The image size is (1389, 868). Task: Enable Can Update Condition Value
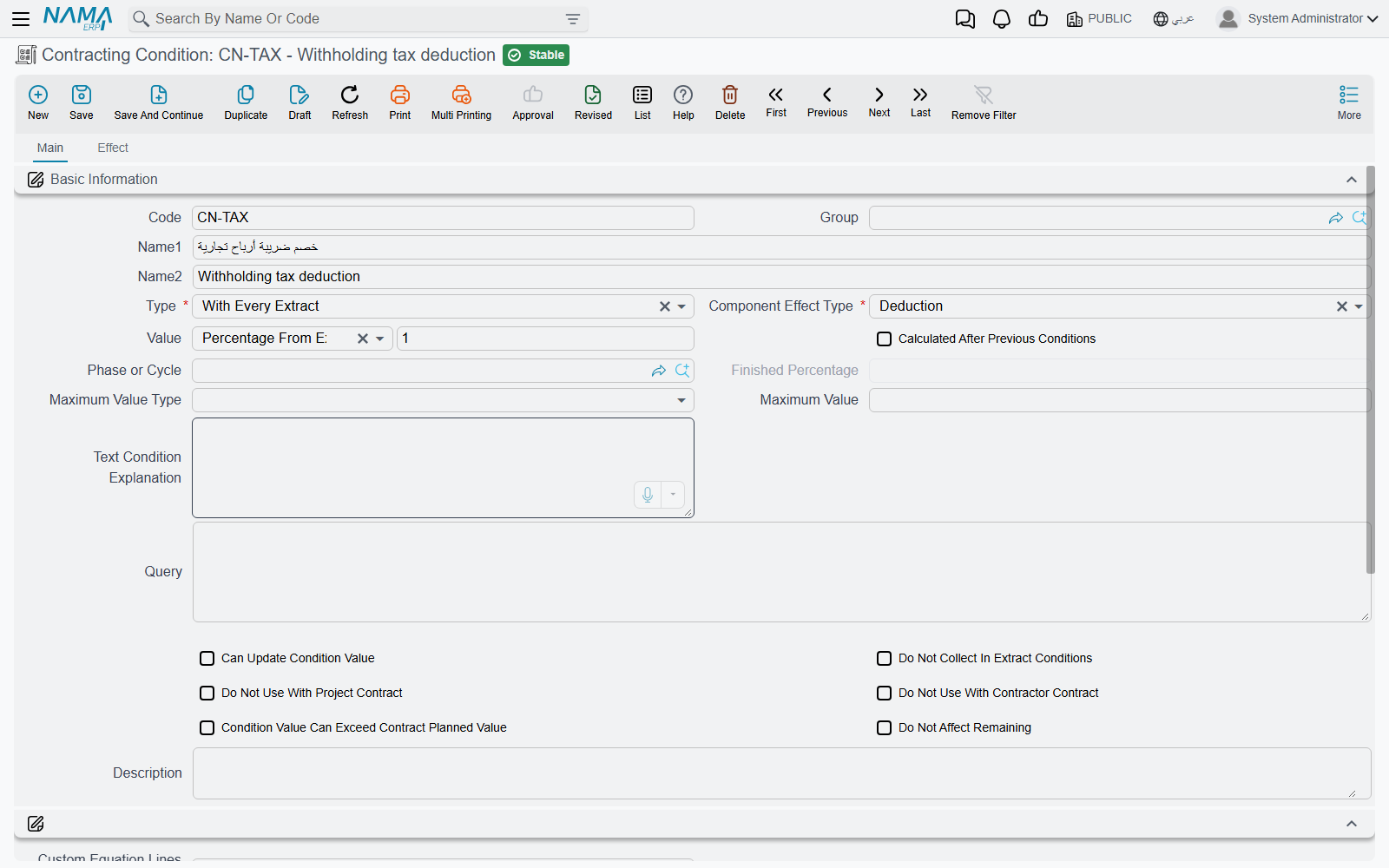pos(207,658)
